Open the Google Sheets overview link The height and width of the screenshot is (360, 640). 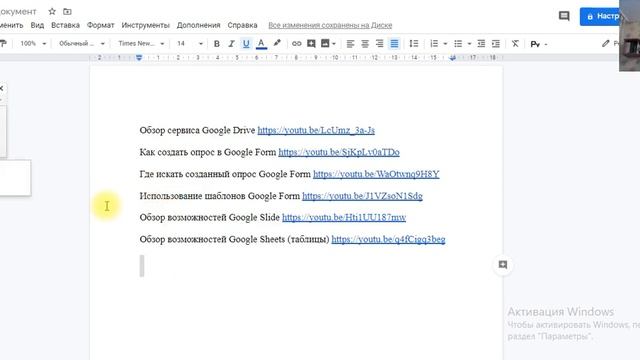coord(388,240)
